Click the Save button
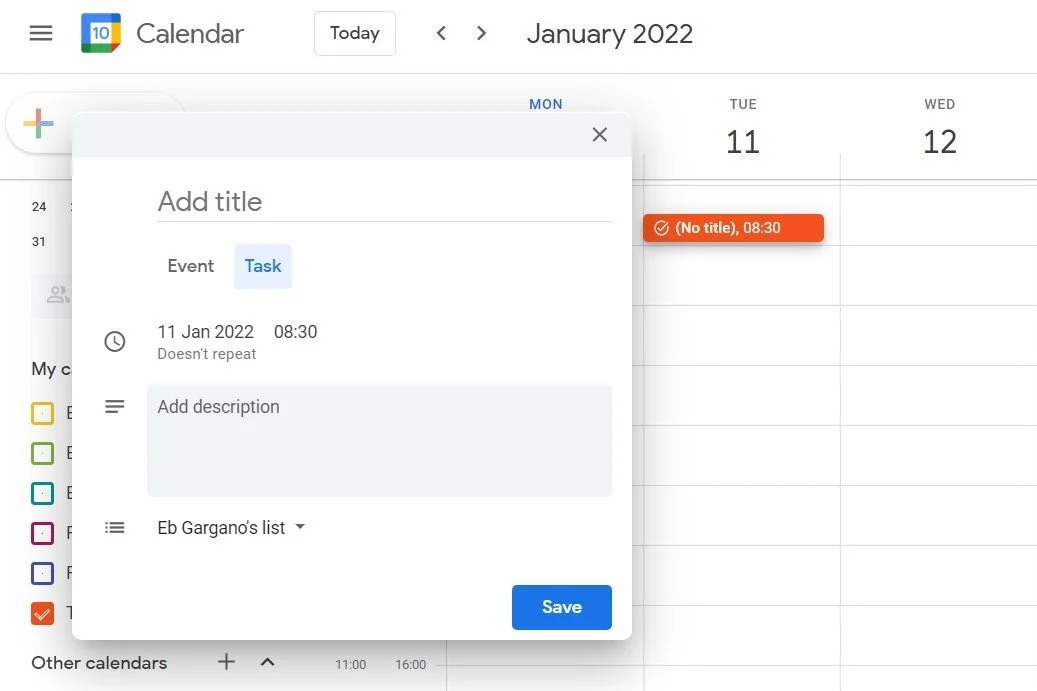 561,607
